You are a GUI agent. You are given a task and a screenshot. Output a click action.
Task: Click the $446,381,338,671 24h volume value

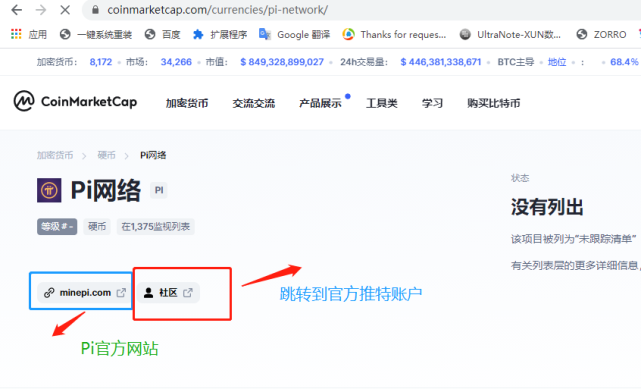point(441,62)
